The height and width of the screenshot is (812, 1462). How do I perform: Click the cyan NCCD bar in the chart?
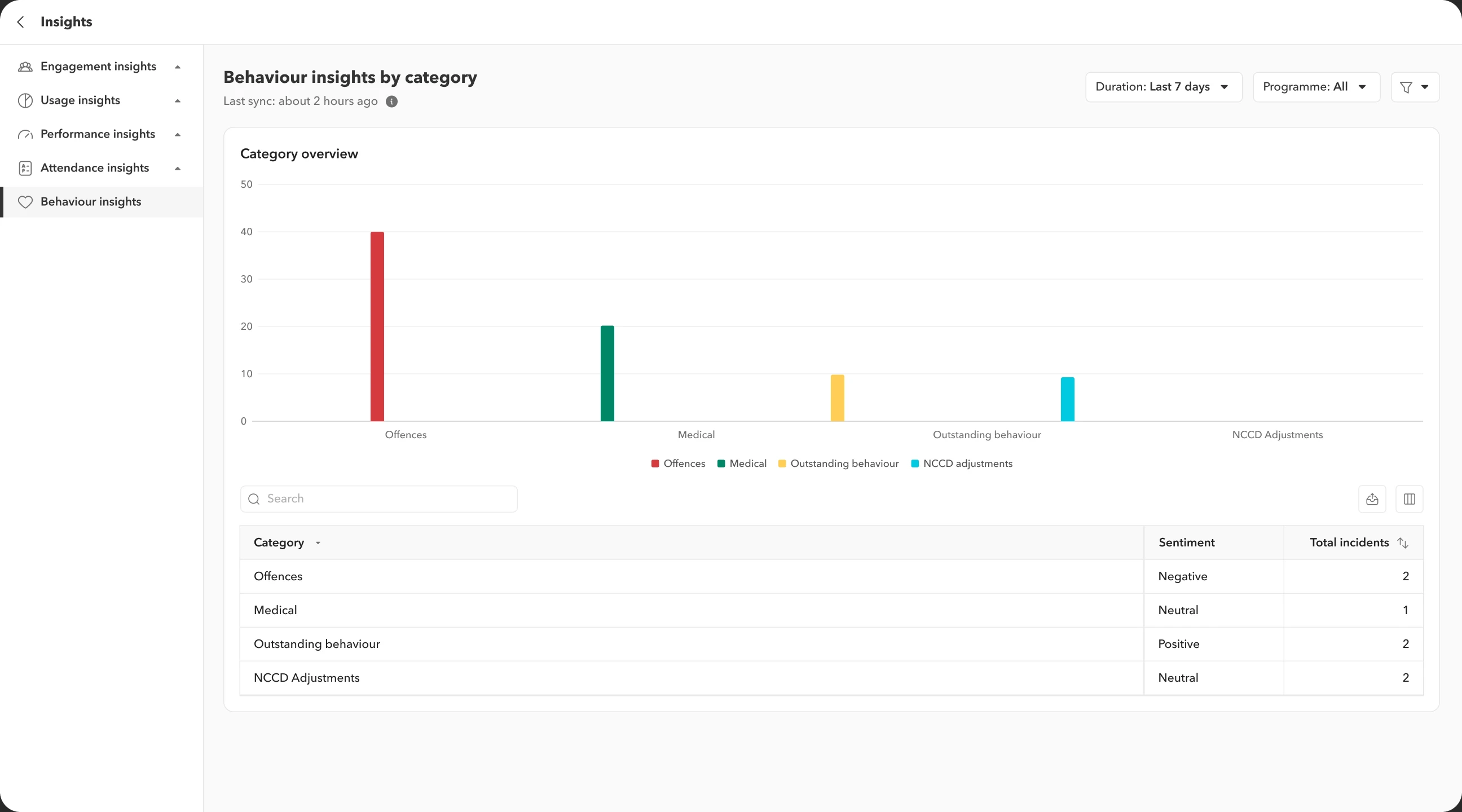coord(1068,399)
